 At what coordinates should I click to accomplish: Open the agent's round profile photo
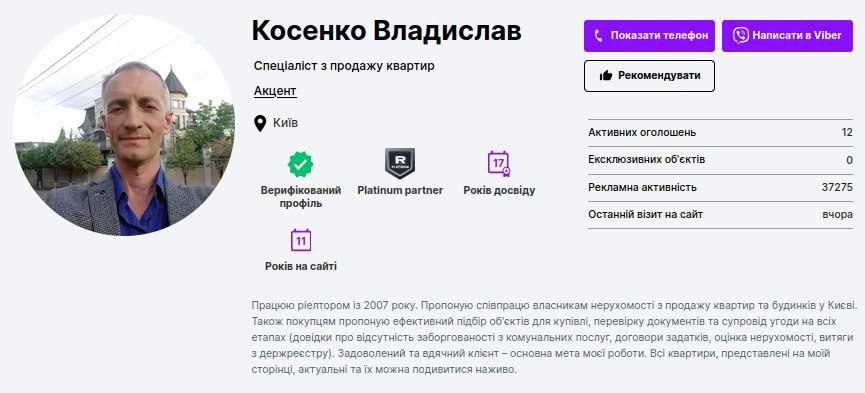124,125
